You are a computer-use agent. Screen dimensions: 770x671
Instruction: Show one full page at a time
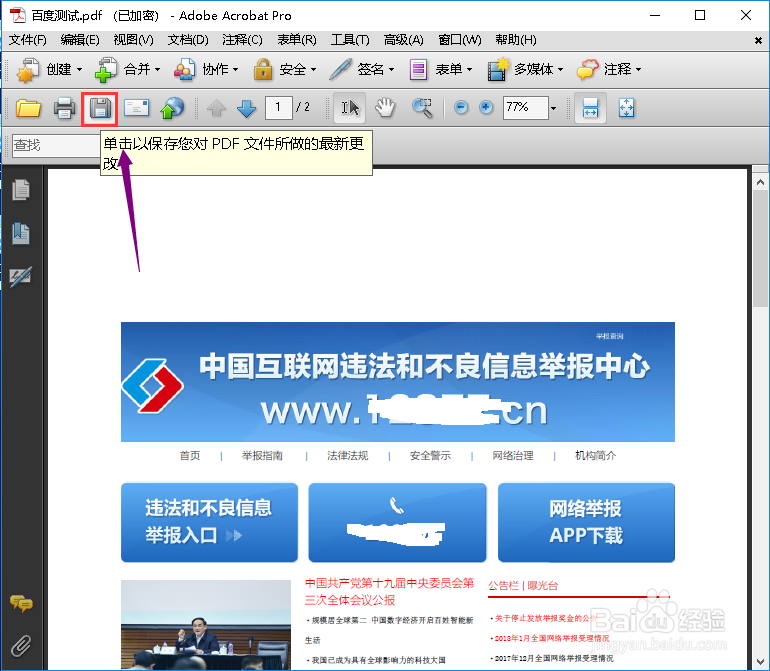pos(627,108)
